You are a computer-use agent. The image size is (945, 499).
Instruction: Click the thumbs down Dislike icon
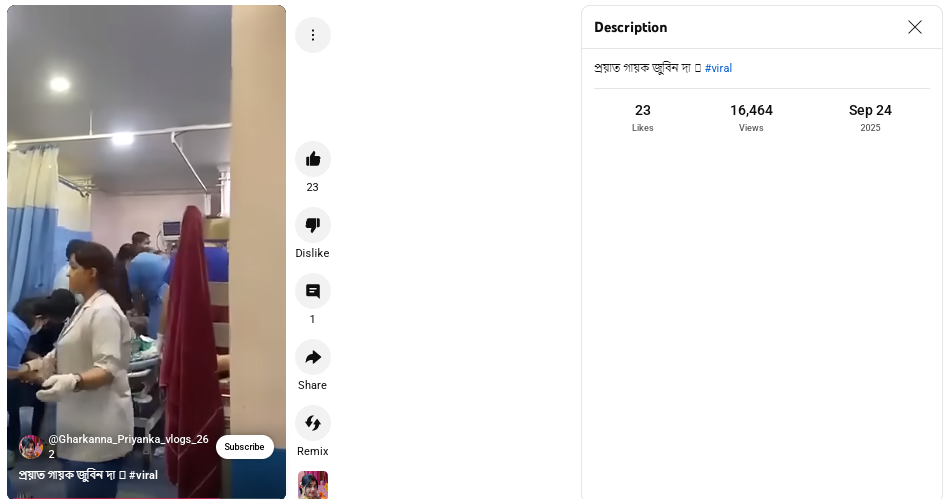313,225
